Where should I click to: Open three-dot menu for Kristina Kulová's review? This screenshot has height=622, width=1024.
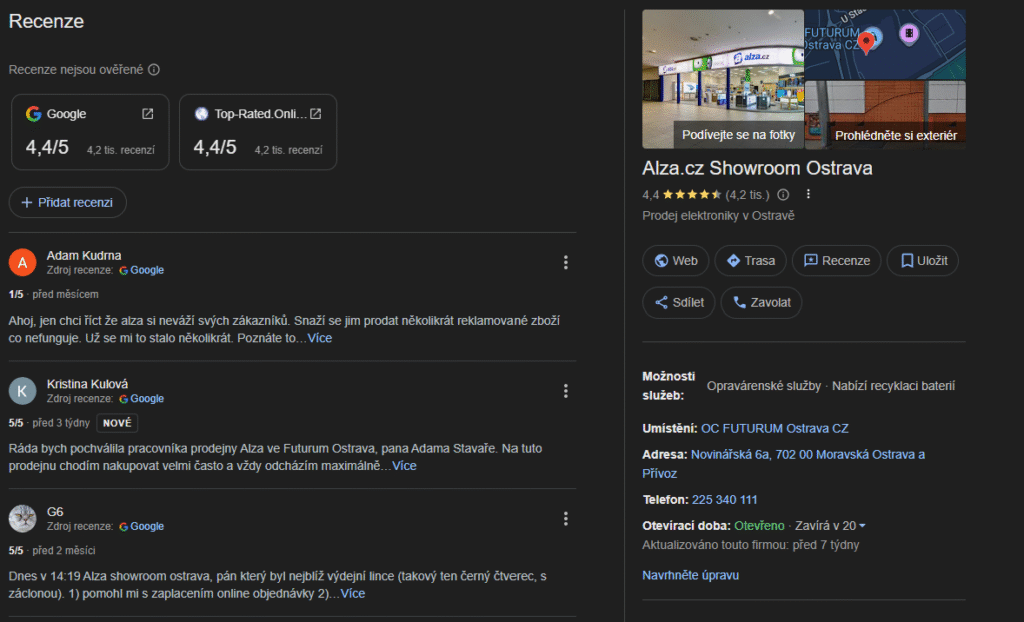[x=566, y=391]
